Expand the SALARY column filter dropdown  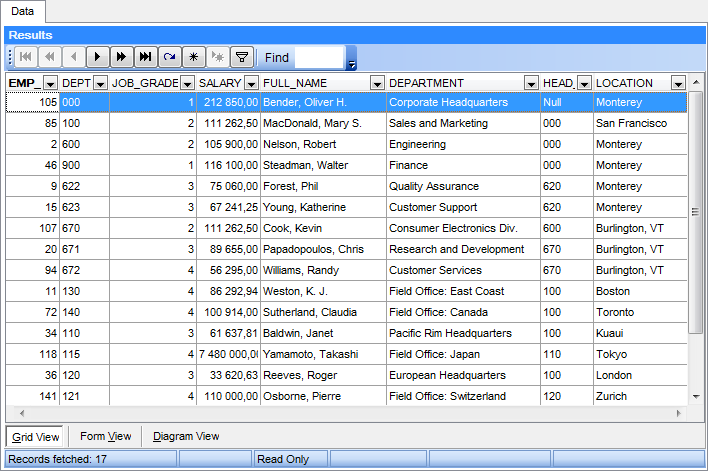(x=251, y=83)
